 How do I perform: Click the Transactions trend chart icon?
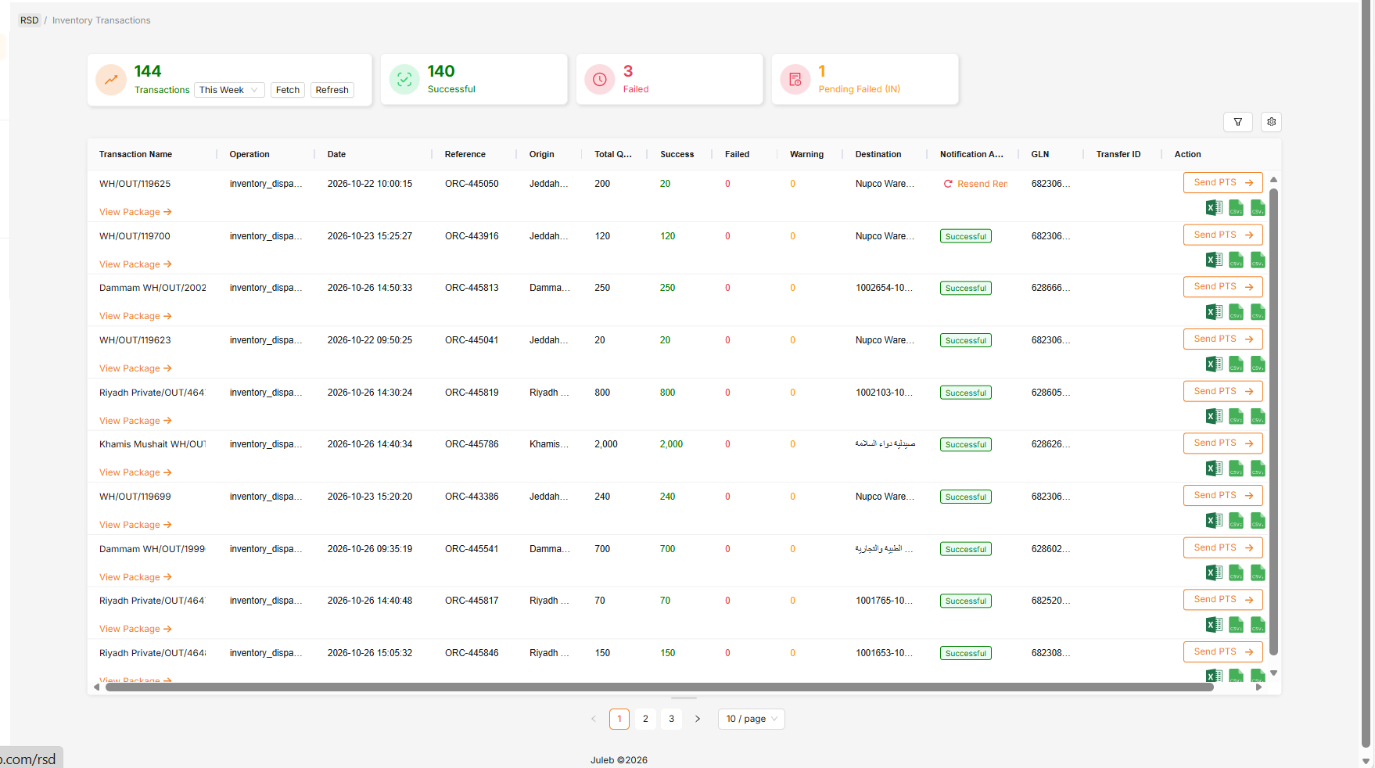[111, 79]
